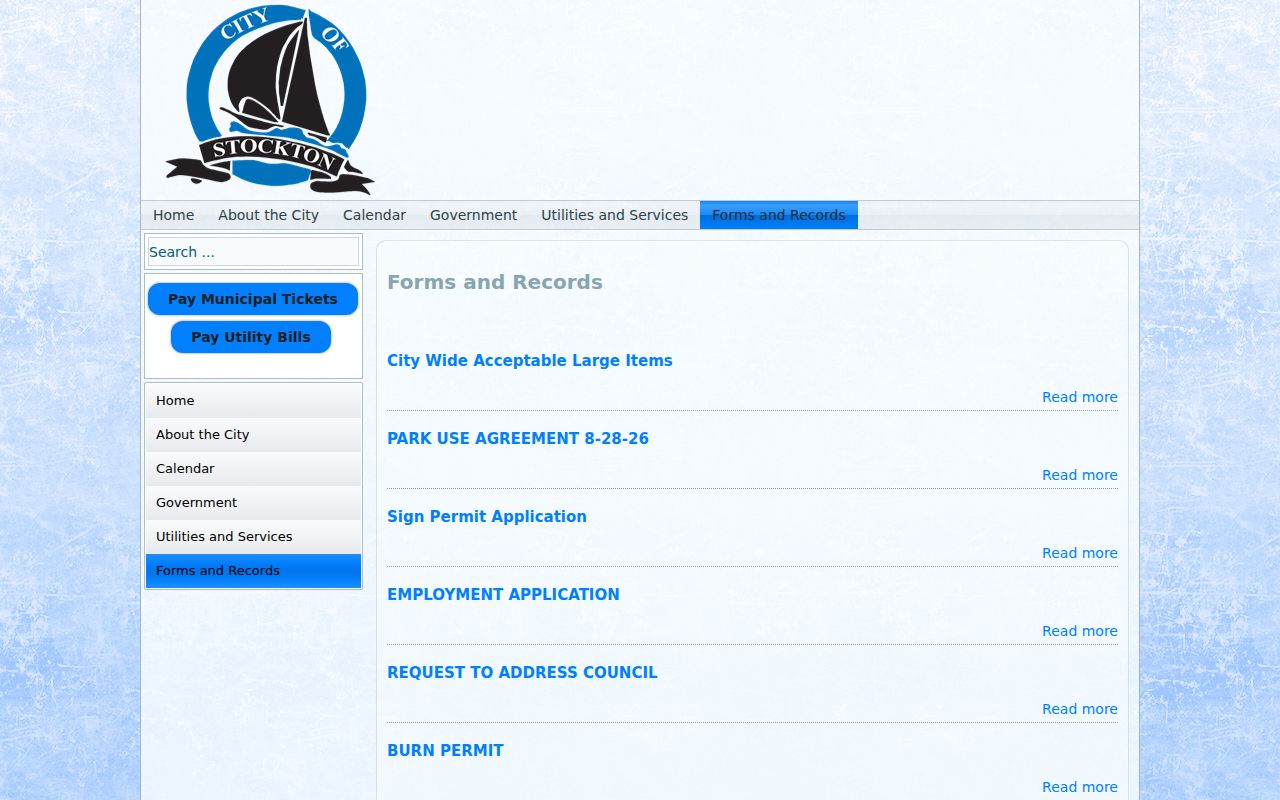This screenshot has height=800, width=1280.
Task: Open REQUEST TO ADDRESS COUNCIL link
Action: pos(522,673)
